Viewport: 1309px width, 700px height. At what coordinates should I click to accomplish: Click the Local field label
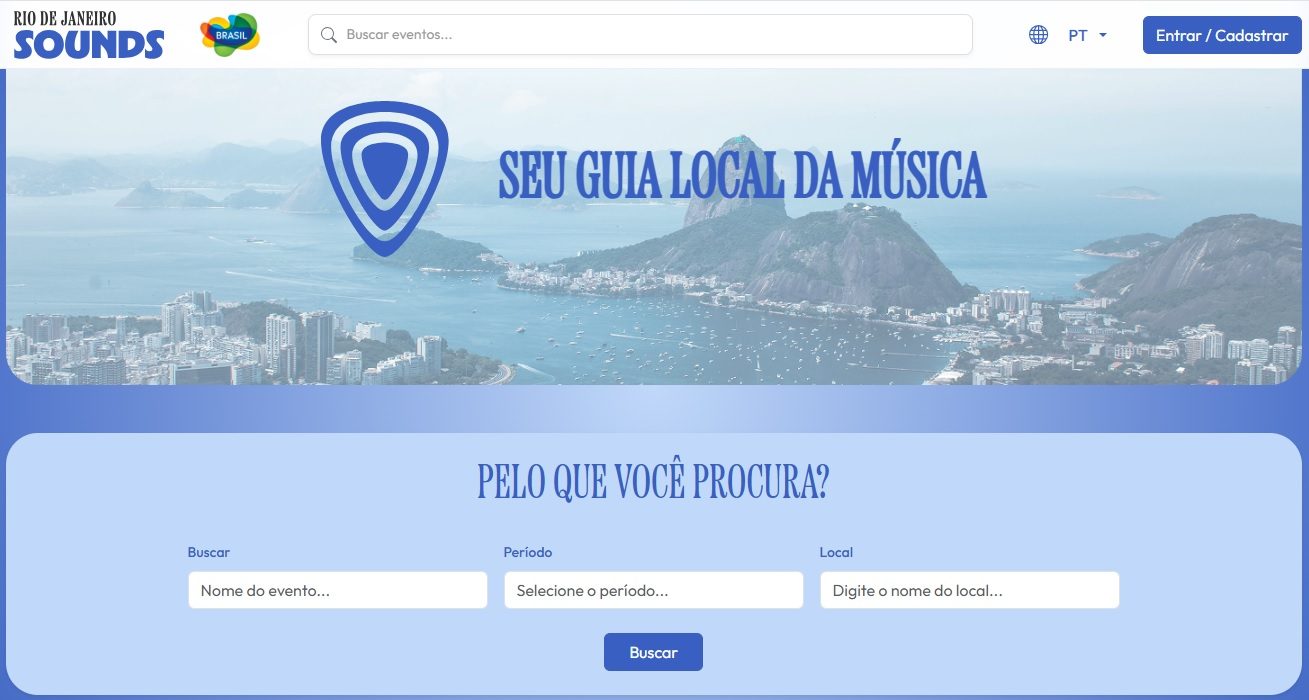click(836, 552)
